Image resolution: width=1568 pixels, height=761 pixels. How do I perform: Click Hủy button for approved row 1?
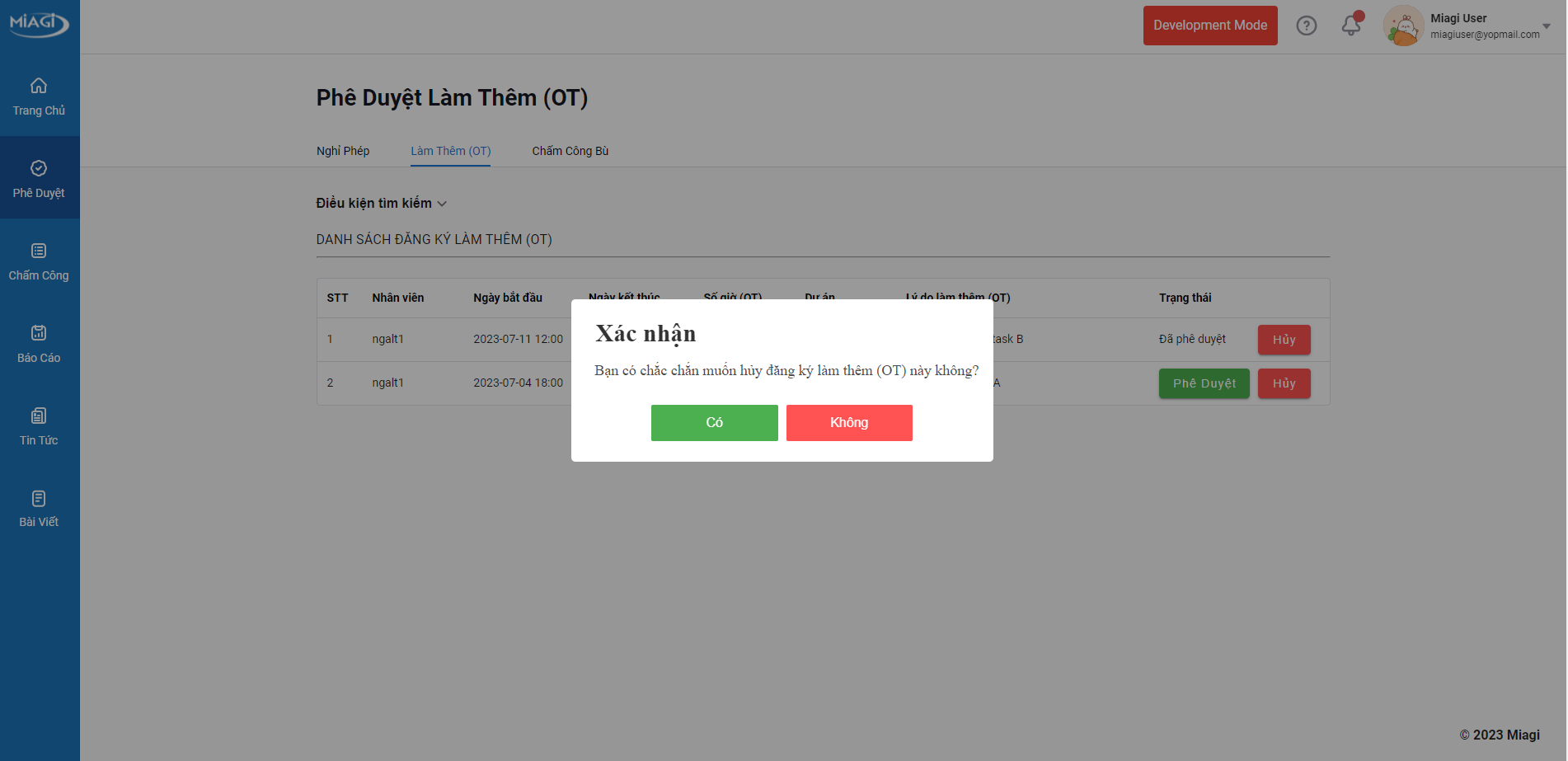[1284, 340]
